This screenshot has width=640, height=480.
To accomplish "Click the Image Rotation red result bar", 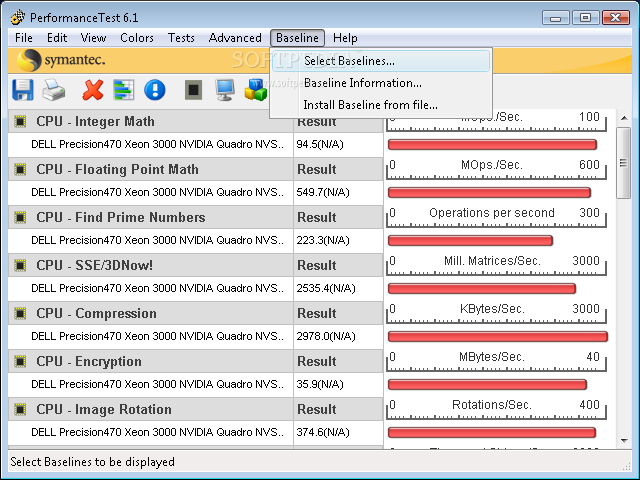I will (492, 432).
